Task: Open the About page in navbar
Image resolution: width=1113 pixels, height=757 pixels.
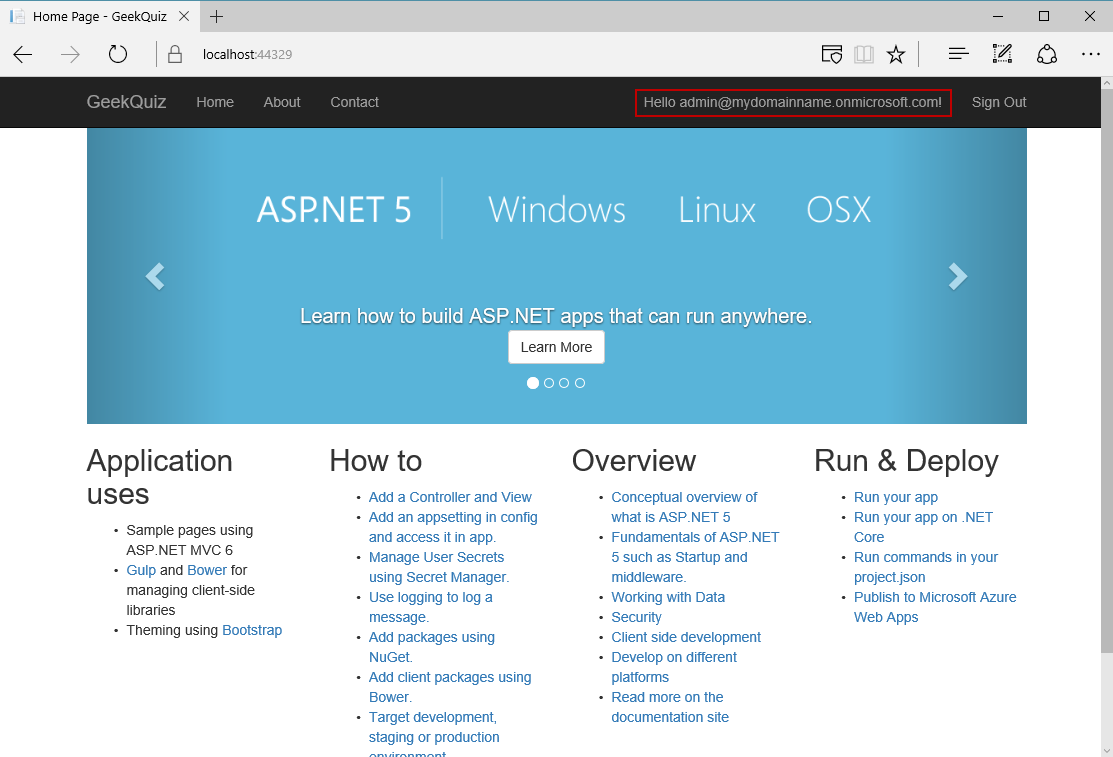Action: coord(282,102)
